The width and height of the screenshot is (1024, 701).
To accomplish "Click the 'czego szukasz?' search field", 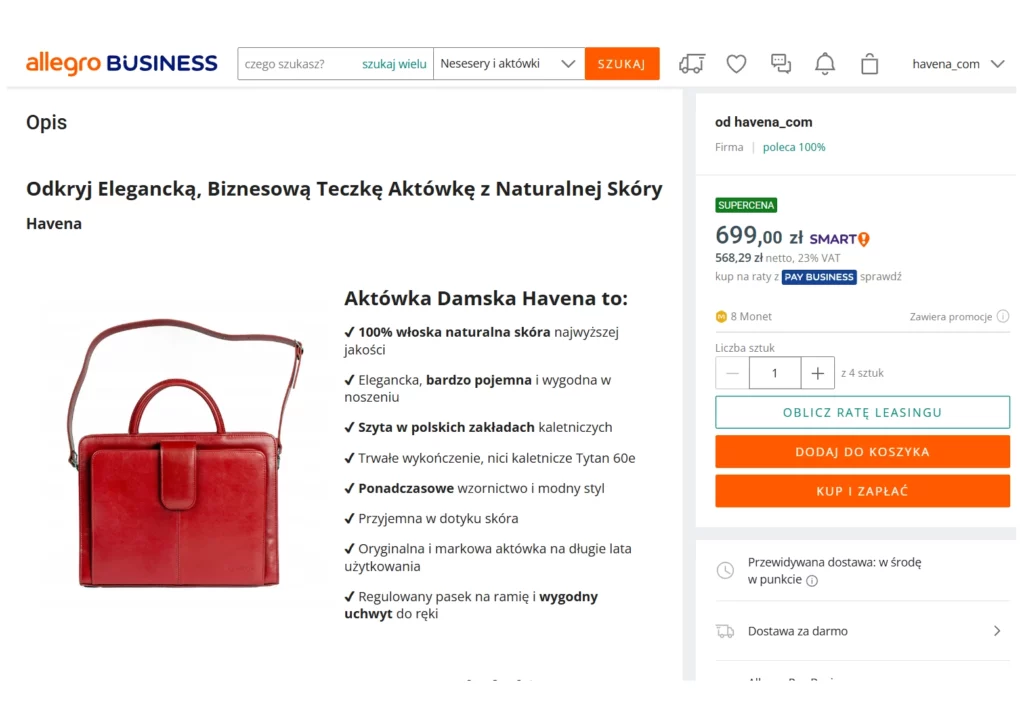I will point(298,64).
